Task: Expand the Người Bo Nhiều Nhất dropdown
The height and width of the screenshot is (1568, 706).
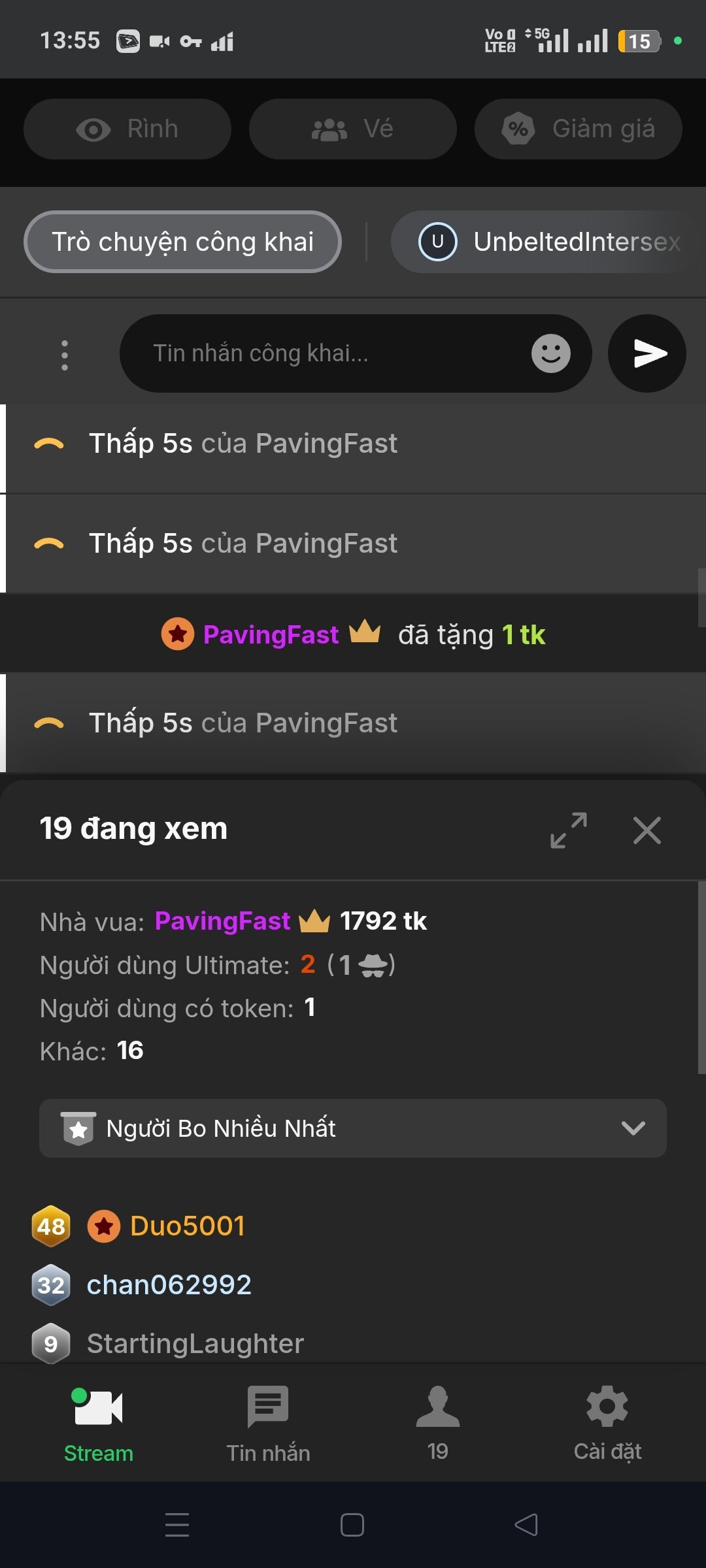Action: (353, 1128)
